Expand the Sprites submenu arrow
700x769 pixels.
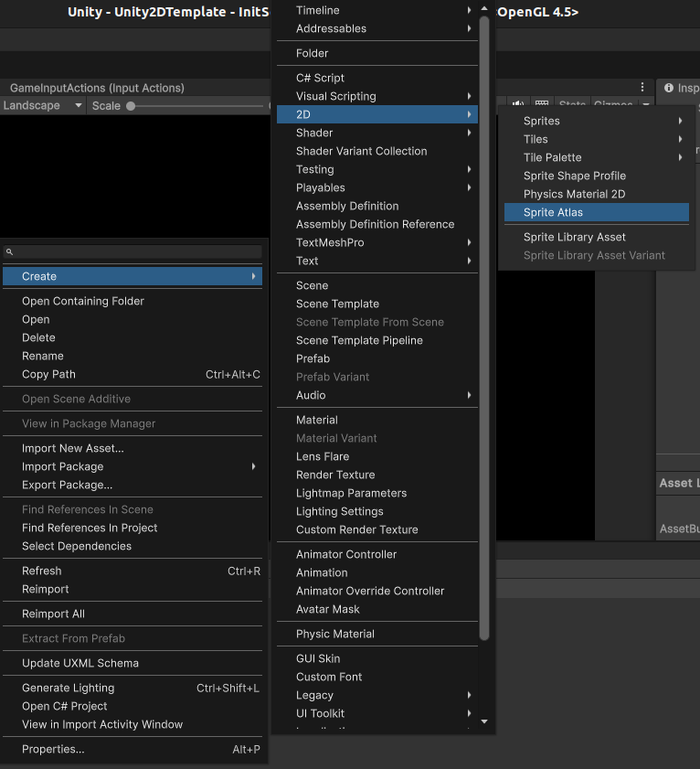point(680,121)
